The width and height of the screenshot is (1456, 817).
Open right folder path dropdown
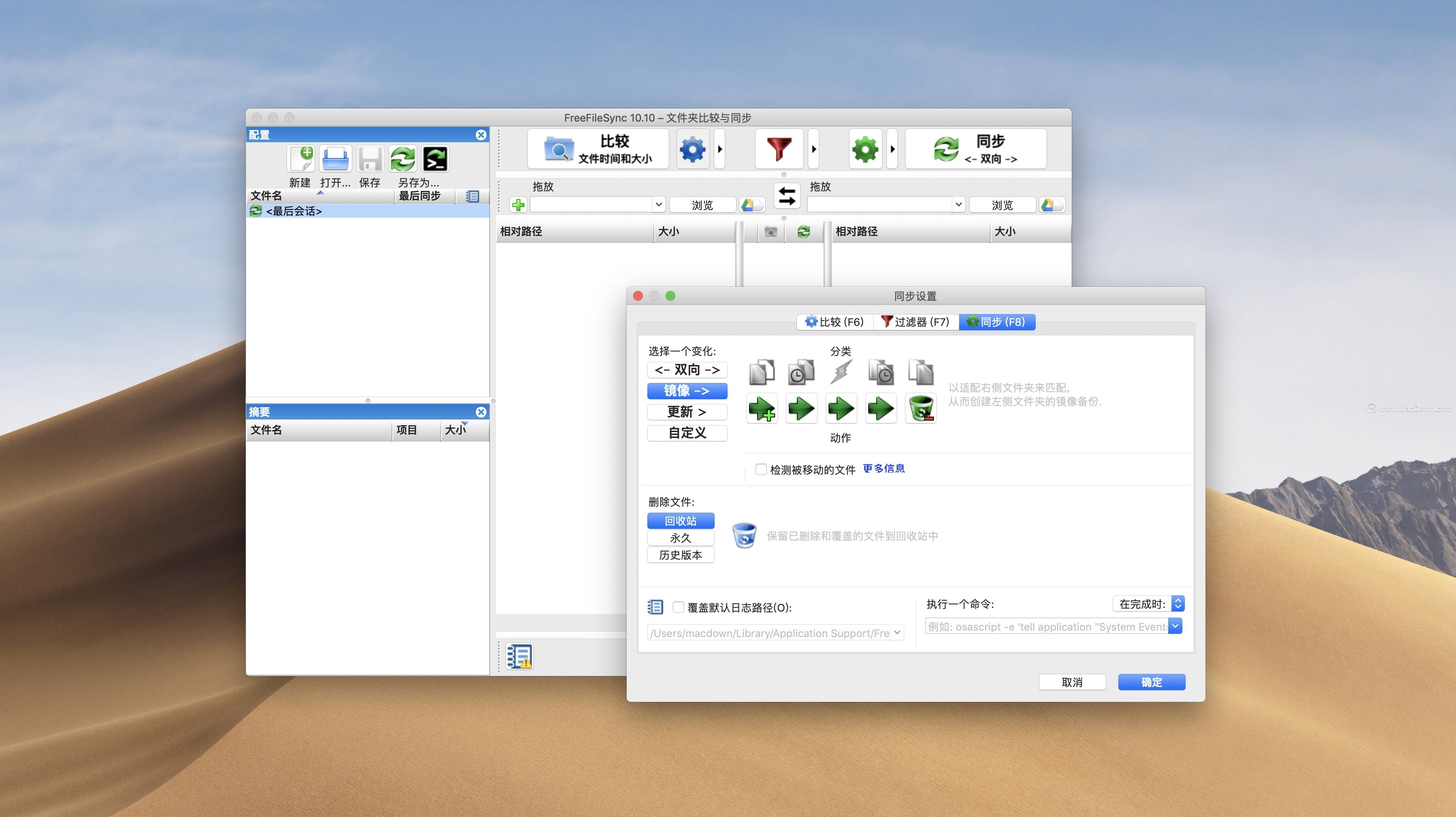tap(958, 205)
